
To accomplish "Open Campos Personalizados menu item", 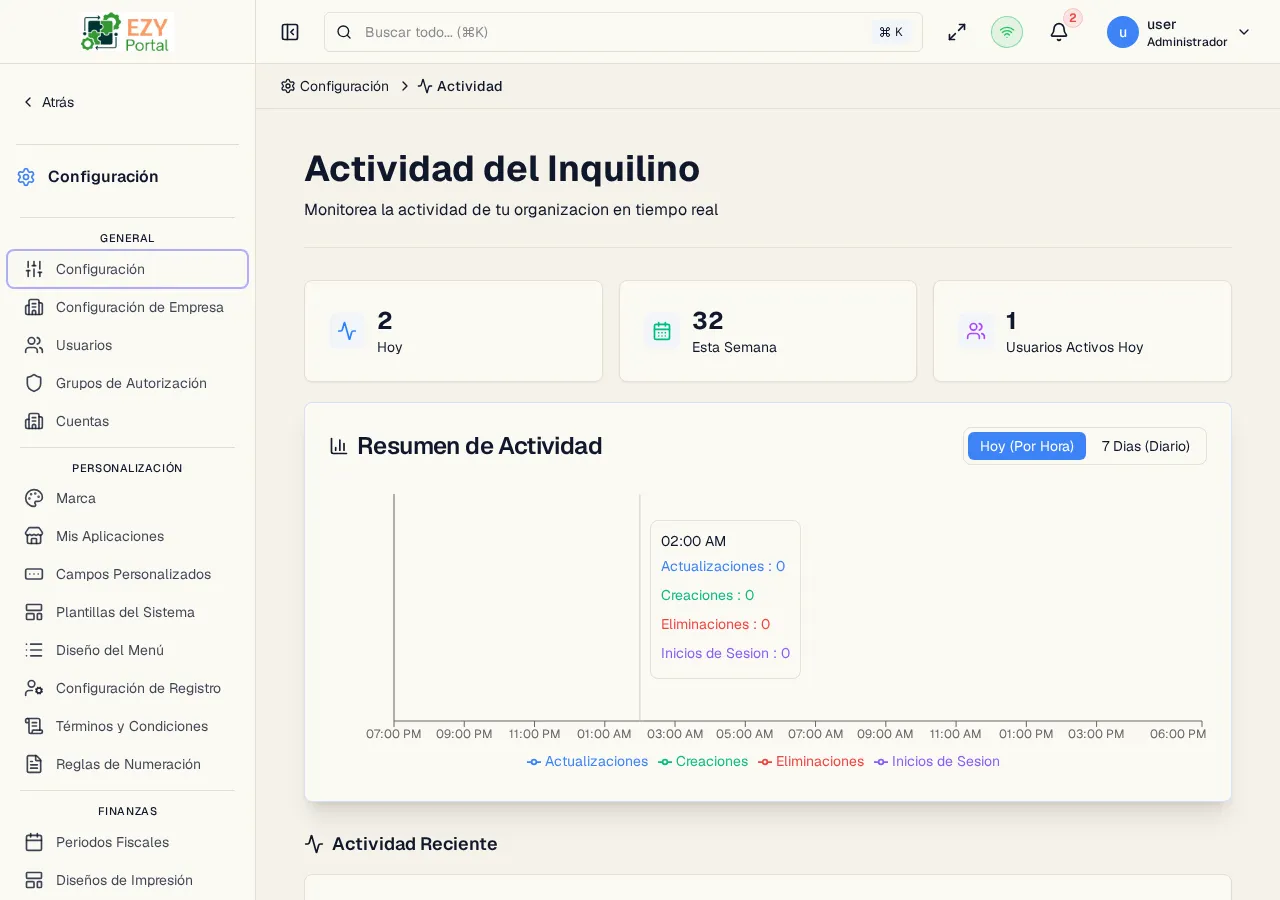I will (127, 574).
